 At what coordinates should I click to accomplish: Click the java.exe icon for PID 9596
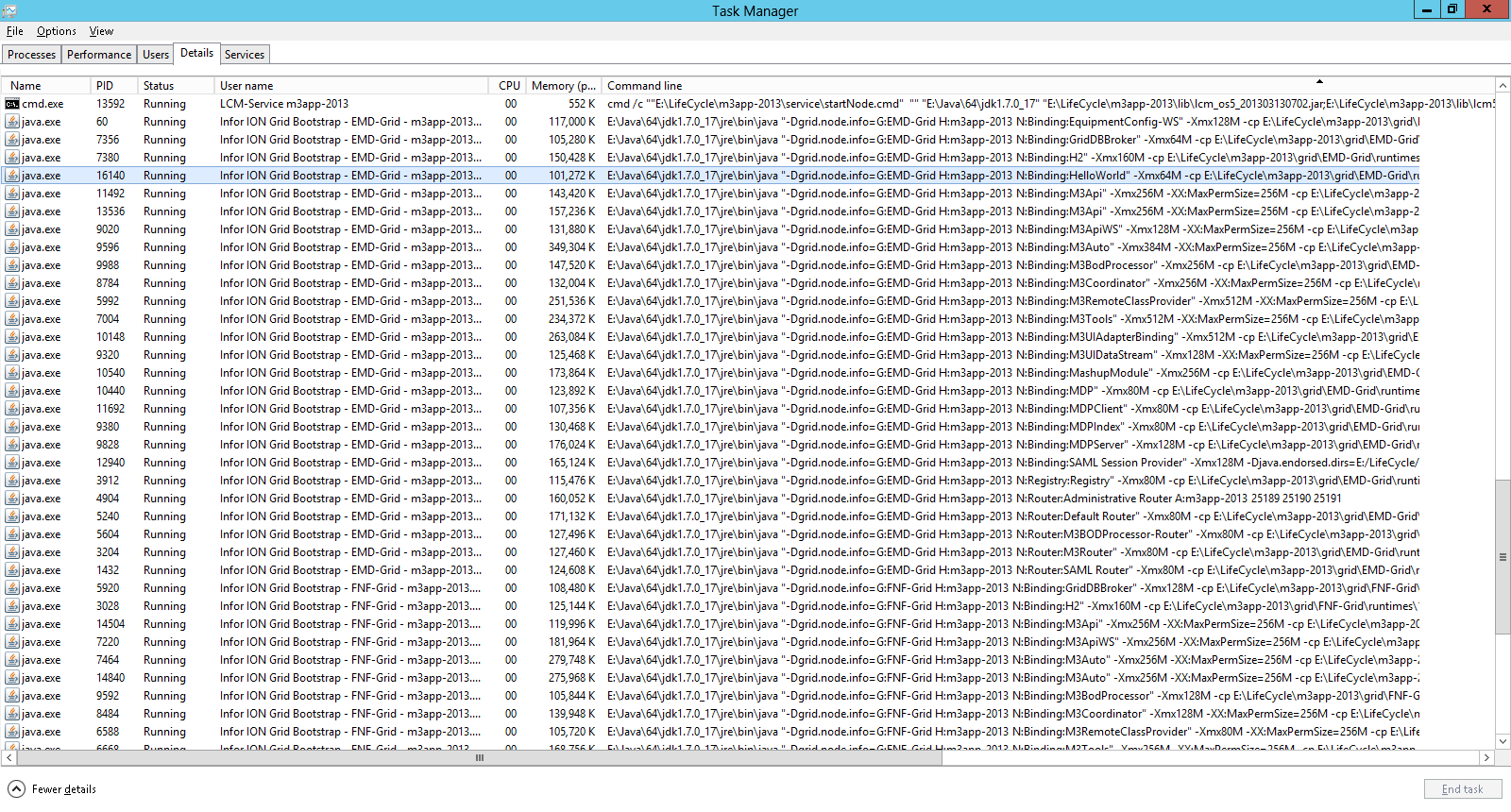click(x=12, y=247)
